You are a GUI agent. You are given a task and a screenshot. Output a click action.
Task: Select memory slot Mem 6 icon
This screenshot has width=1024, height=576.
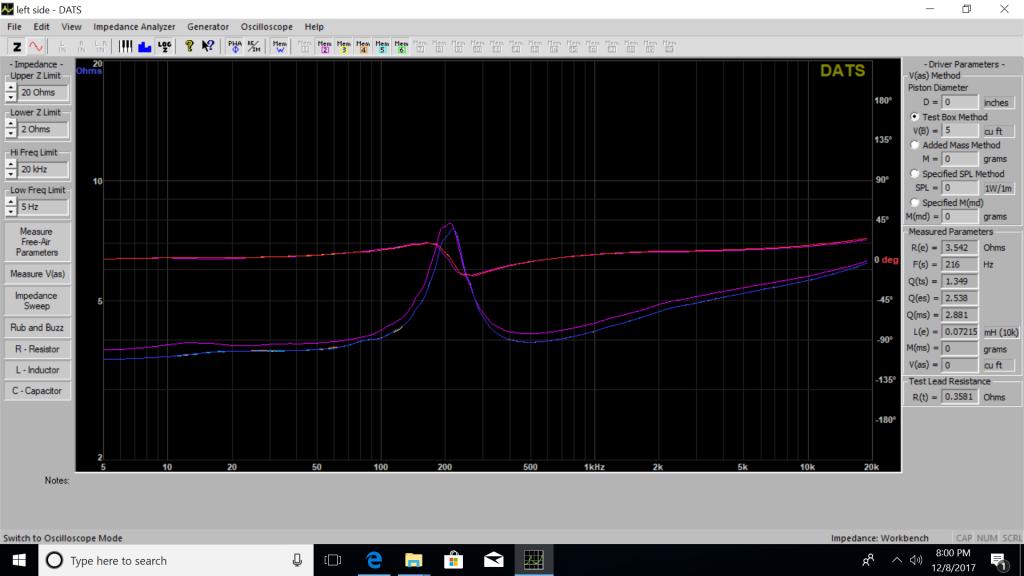[x=401, y=46]
